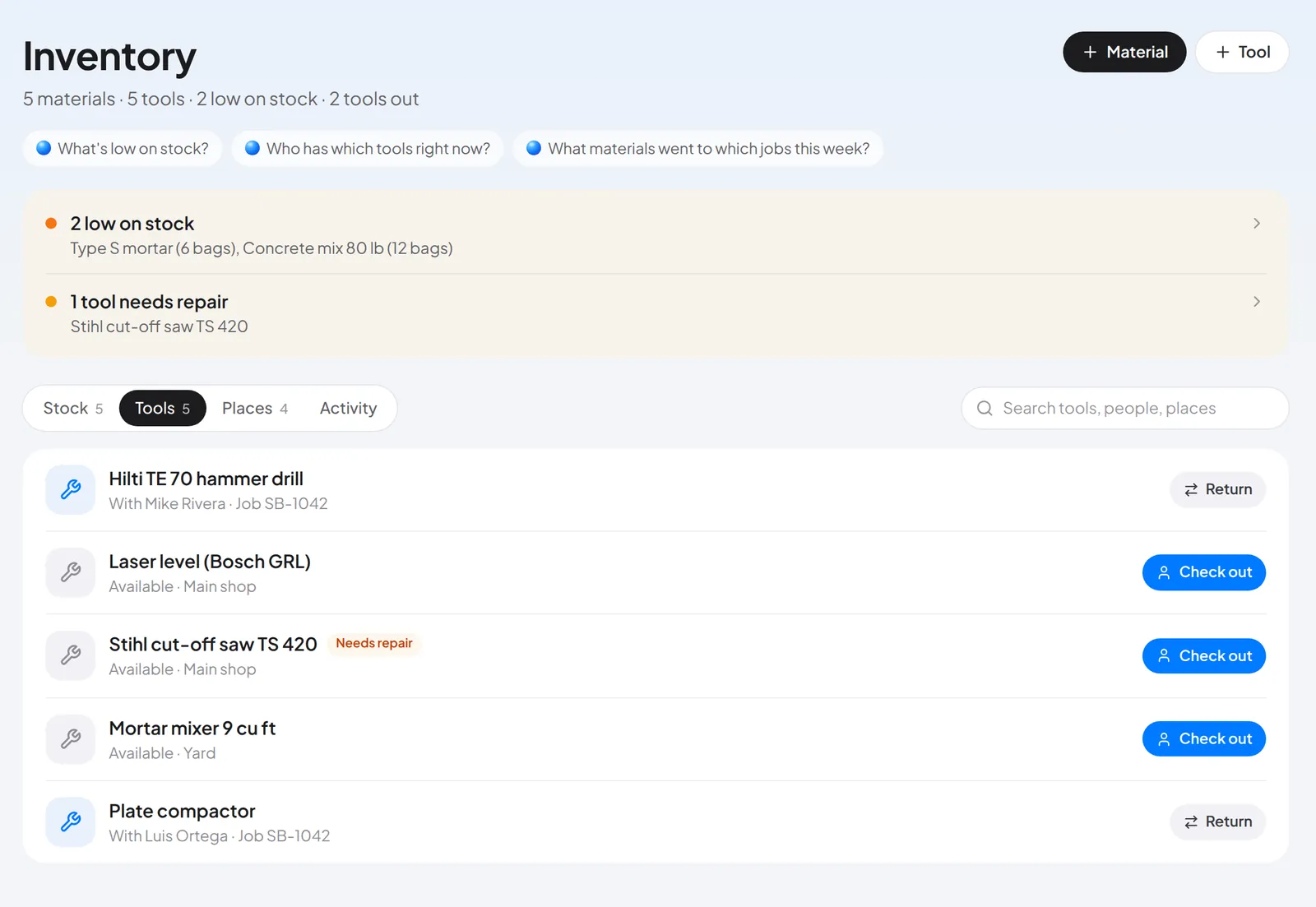The image size is (1316, 907).
Task: Open the Places tab
Action: pyautogui.click(x=255, y=409)
